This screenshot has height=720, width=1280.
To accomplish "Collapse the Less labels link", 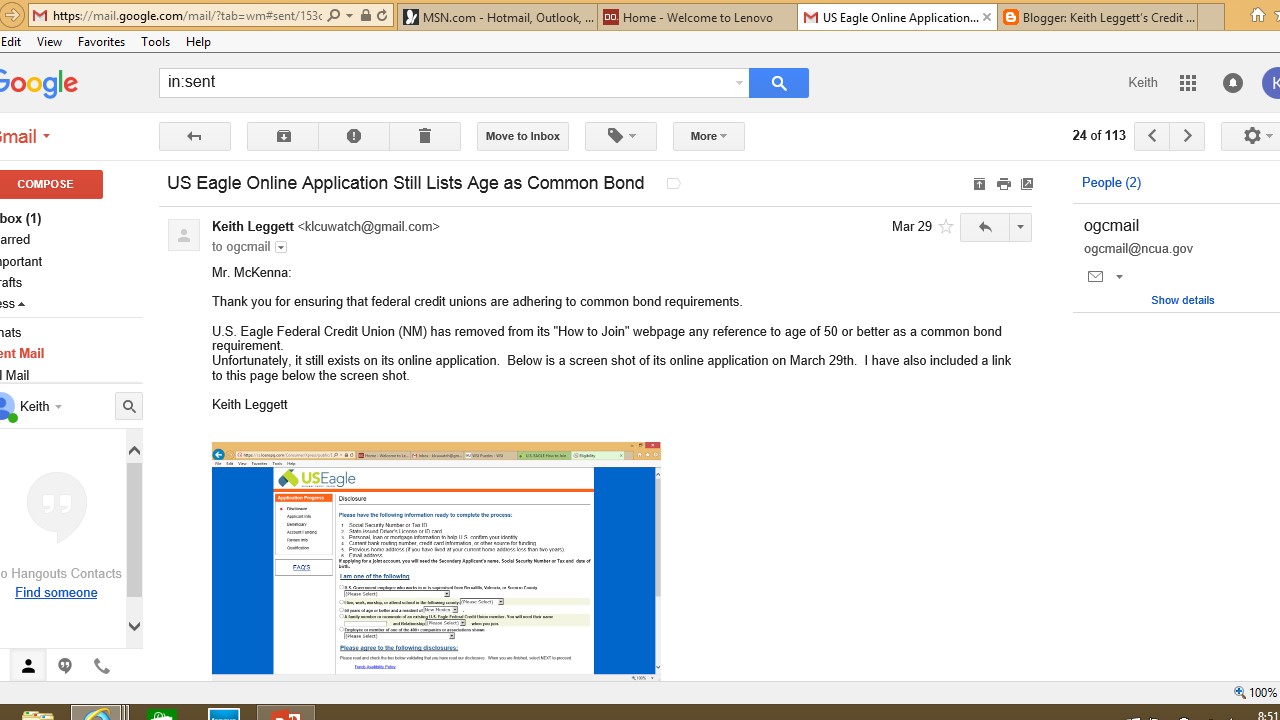I will [12, 303].
